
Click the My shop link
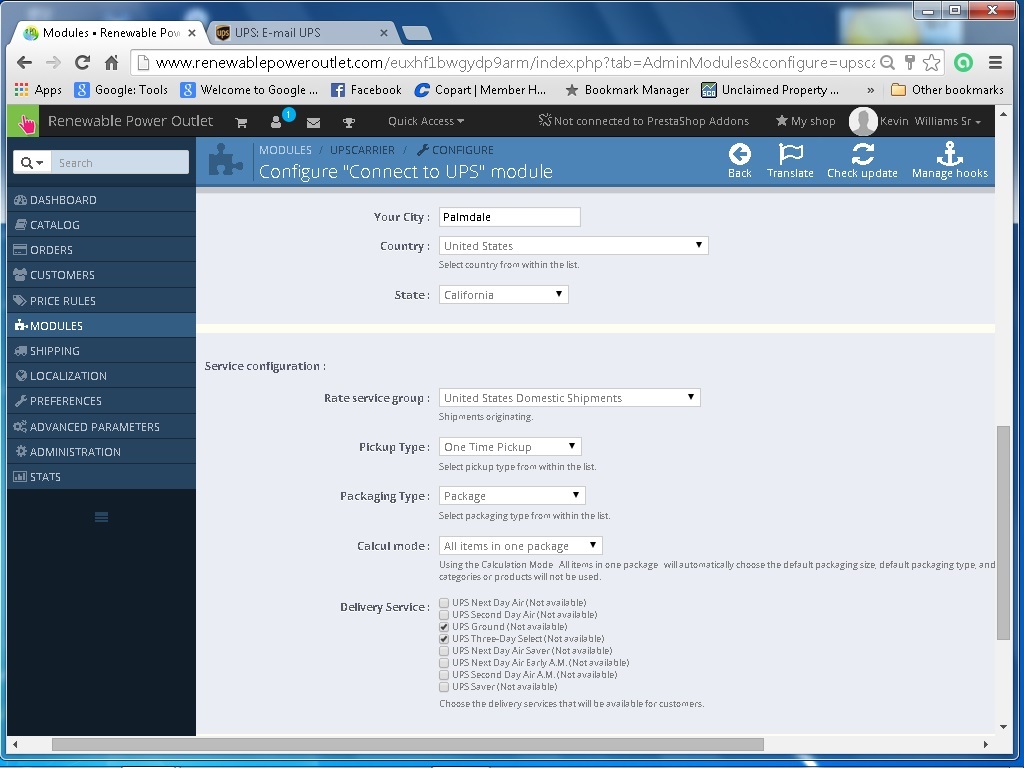tap(805, 121)
